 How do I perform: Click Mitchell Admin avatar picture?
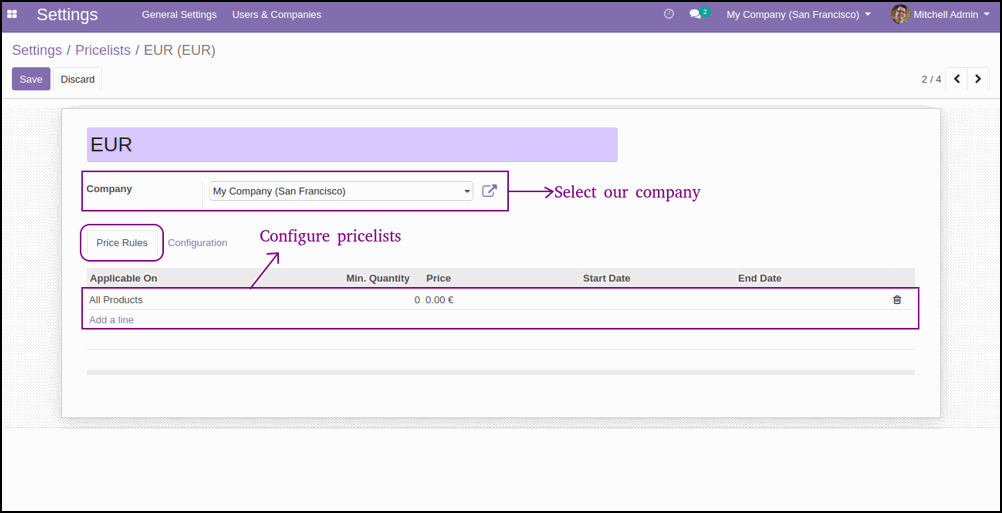(x=900, y=14)
